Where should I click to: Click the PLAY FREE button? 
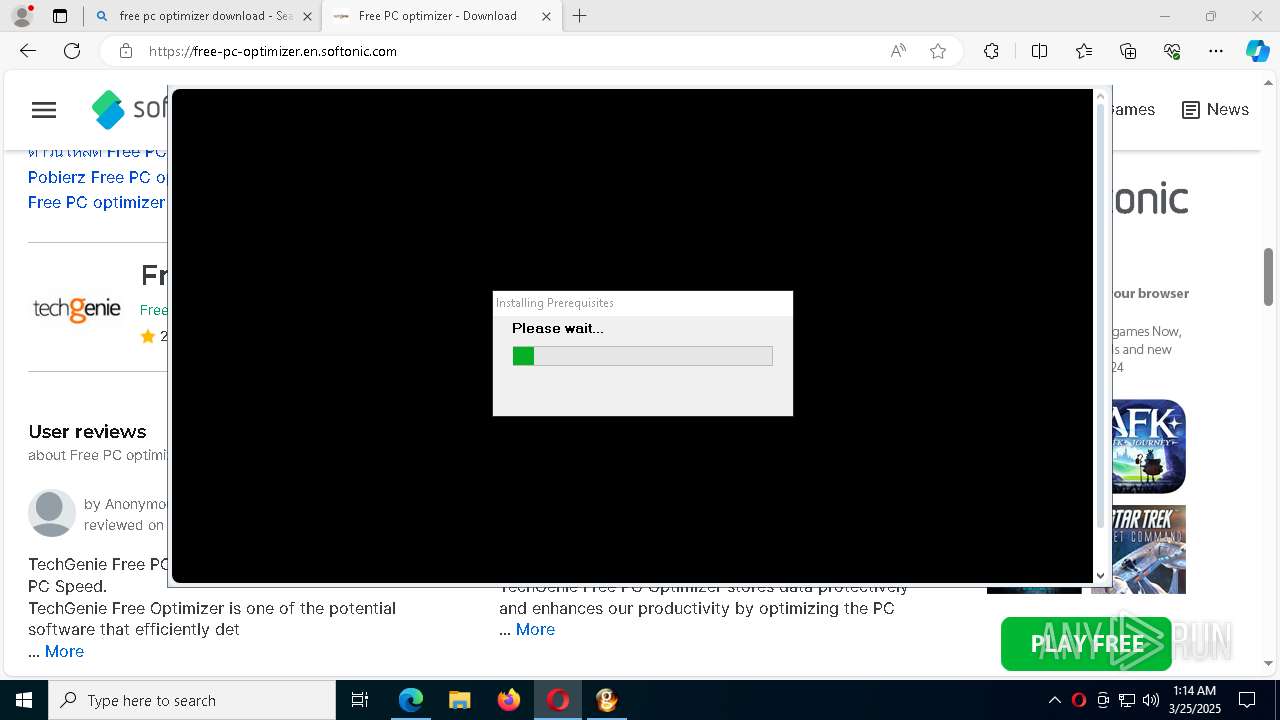click(x=1086, y=644)
